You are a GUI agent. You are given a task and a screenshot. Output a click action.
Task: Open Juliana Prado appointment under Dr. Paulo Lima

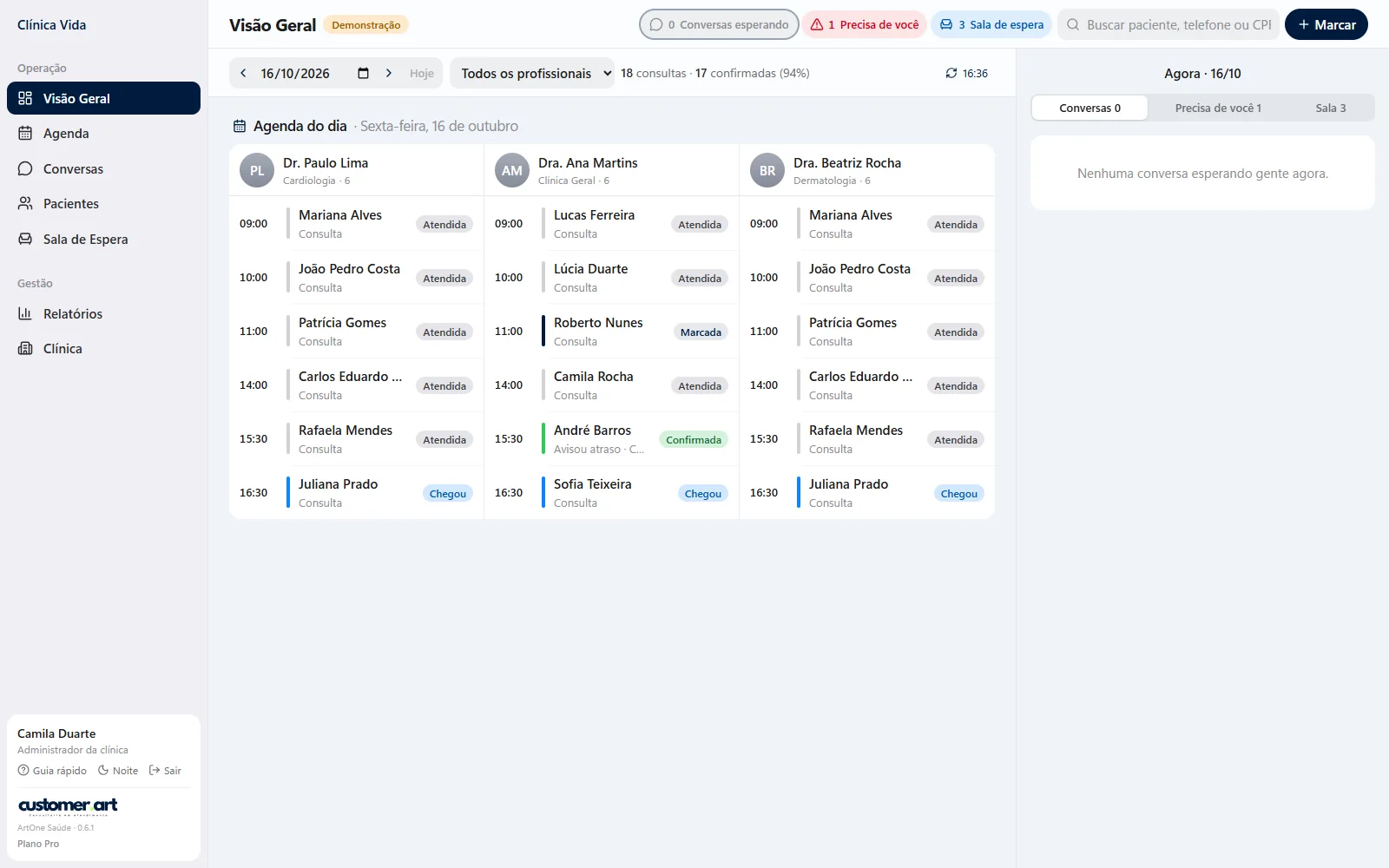pyautogui.click(x=356, y=493)
